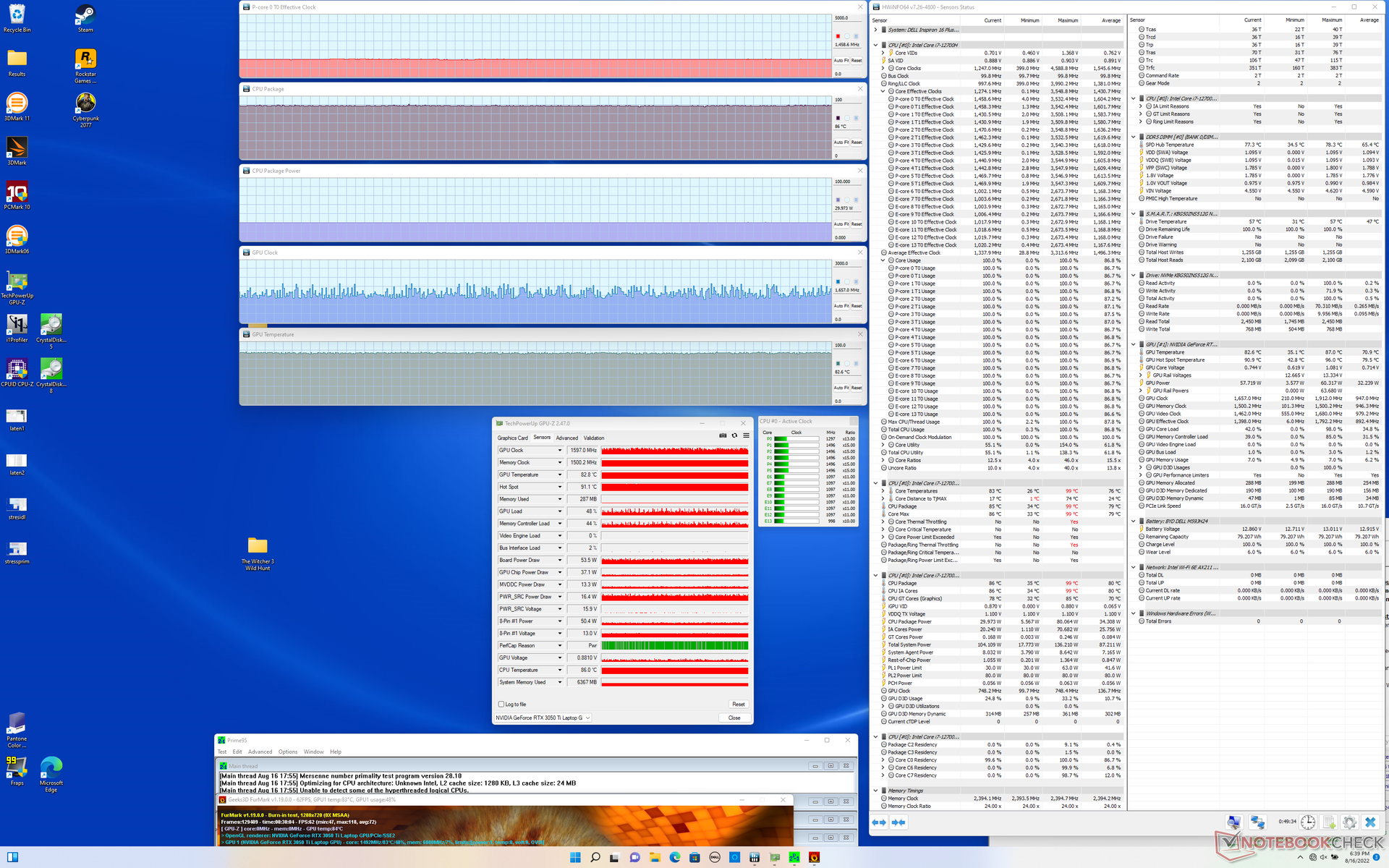This screenshot has width=1389, height=868.
Task: Click HWiNFO expand columns arrows icon
Action: pos(879,822)
